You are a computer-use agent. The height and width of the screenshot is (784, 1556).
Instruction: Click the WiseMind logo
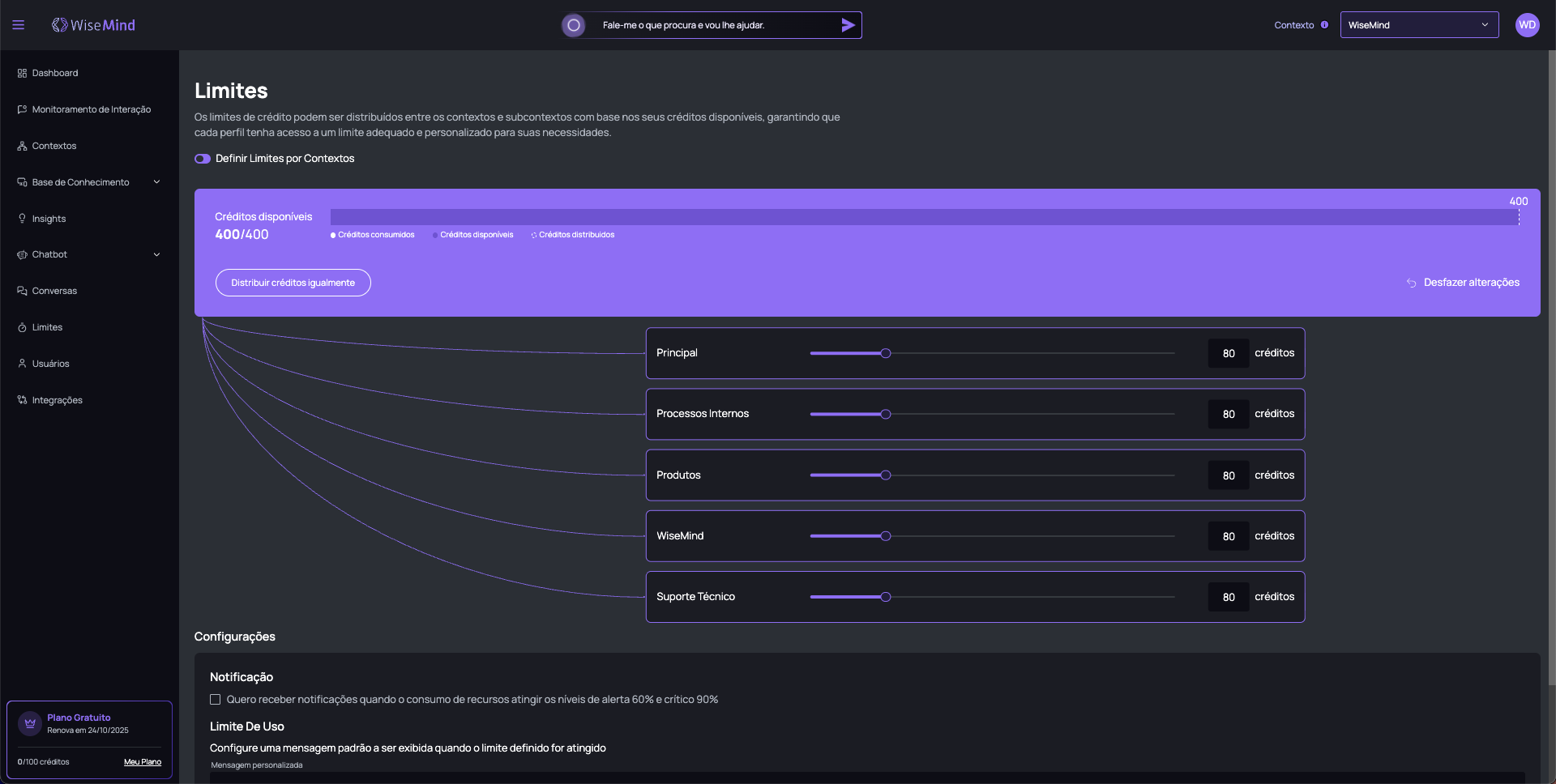[93, 25]
